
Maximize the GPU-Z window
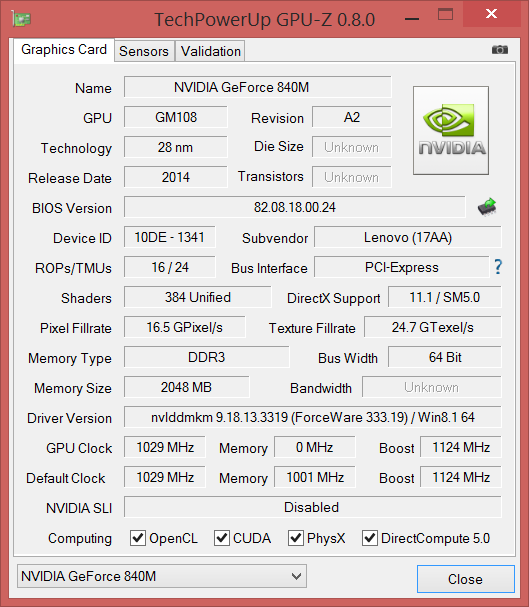pyautogui.click(x=445, y=15)
